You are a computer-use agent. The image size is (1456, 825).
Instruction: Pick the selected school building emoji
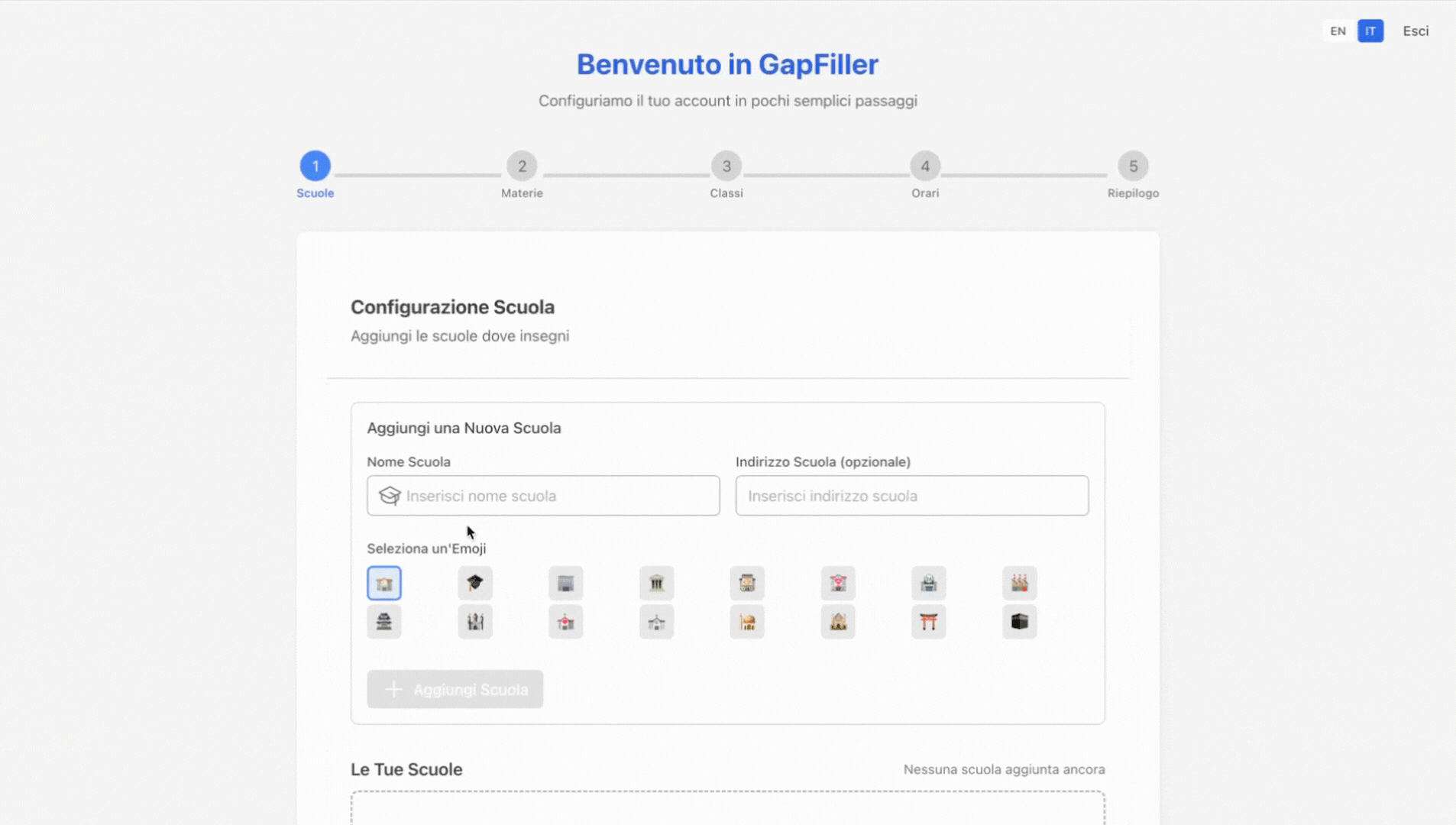[384, 584]
